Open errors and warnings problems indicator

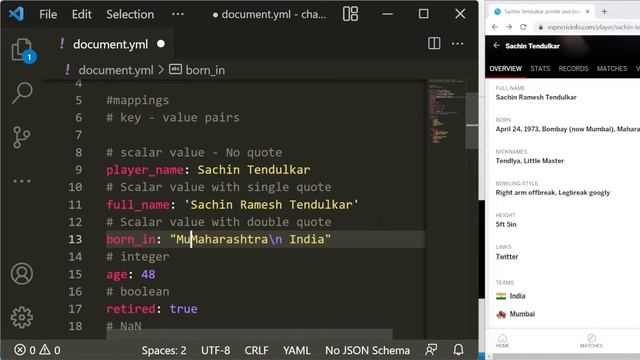(x=38, y=350)
